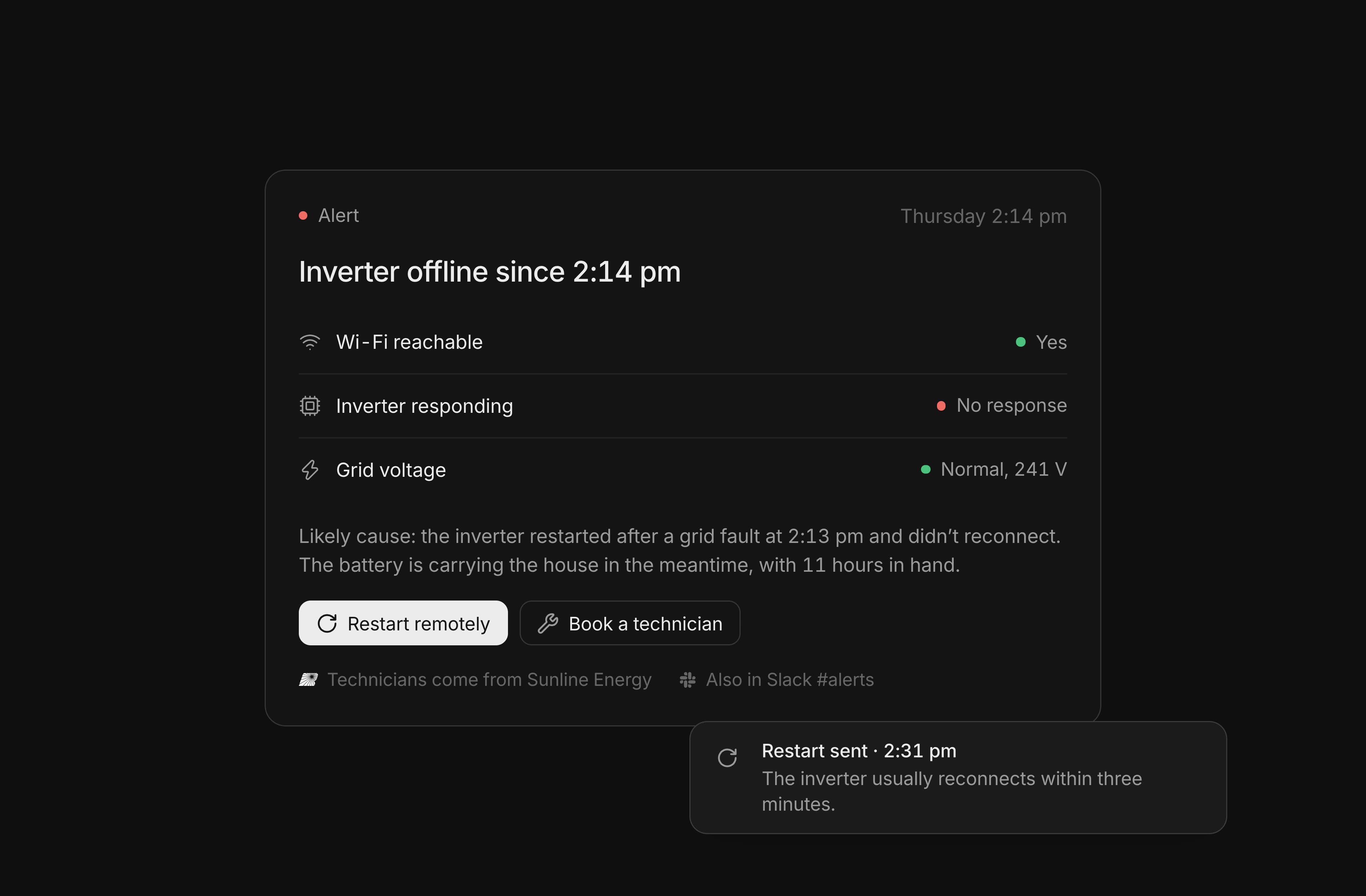1366x896 pixels.
Task: Click the circular arrow icon on Restart remotely
Action: (327, 624)
